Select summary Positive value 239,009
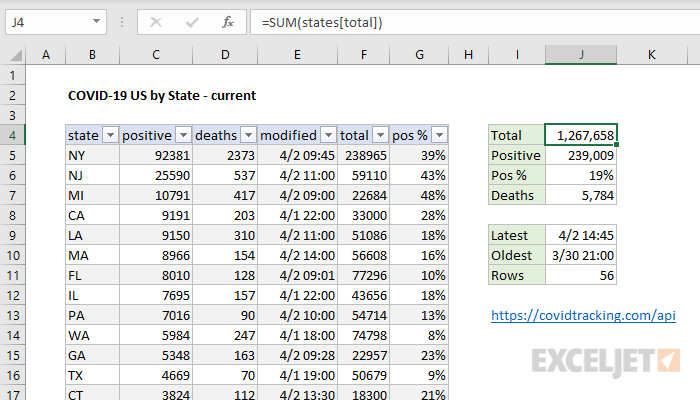Viewport: 700px width, 400px height. (581, 155)
